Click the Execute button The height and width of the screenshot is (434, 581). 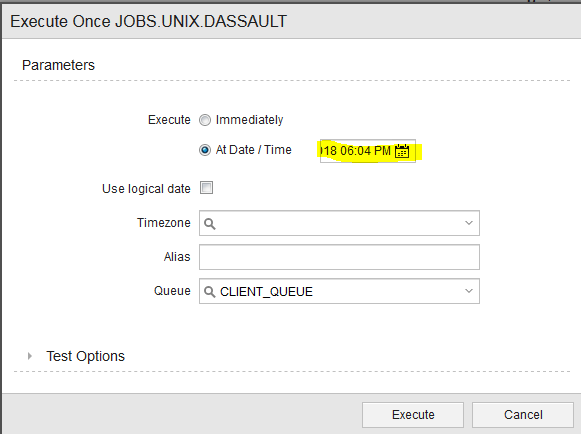[x=413, y=415]
